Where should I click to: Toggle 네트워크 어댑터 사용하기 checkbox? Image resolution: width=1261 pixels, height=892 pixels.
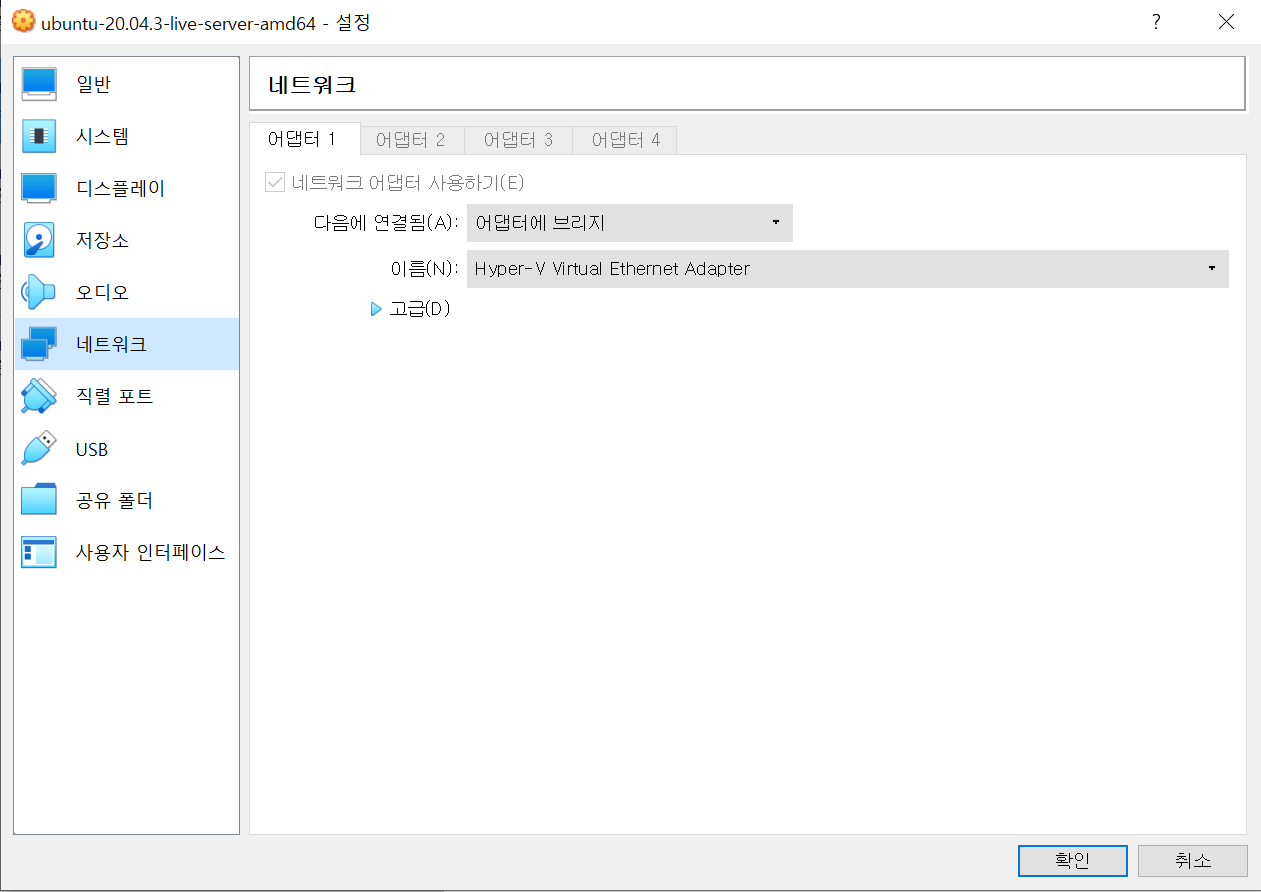[x=274, y=183]
